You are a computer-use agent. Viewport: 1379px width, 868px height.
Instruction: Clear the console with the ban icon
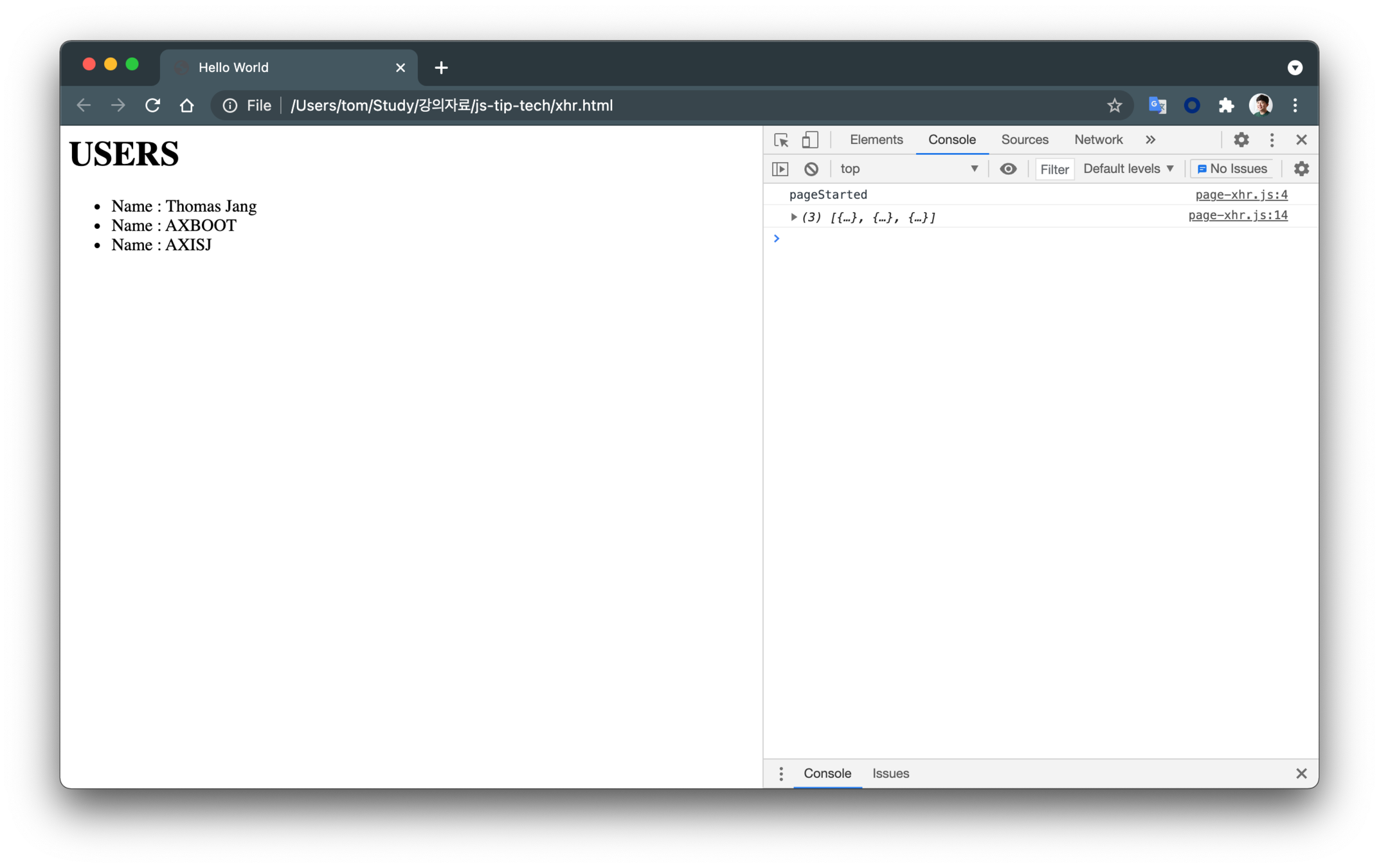point(811,169)
